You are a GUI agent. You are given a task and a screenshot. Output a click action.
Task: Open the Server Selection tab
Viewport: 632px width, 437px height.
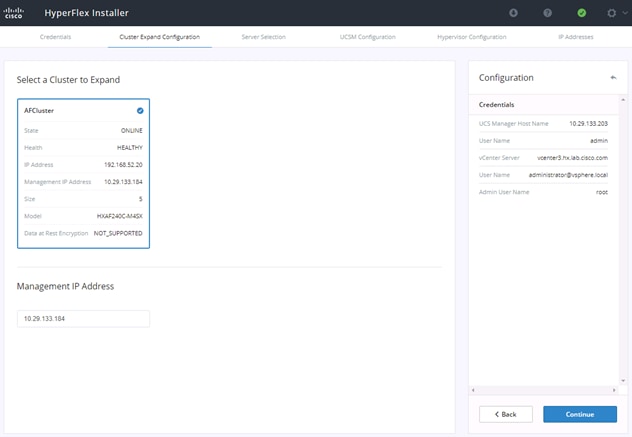(264, 37)
